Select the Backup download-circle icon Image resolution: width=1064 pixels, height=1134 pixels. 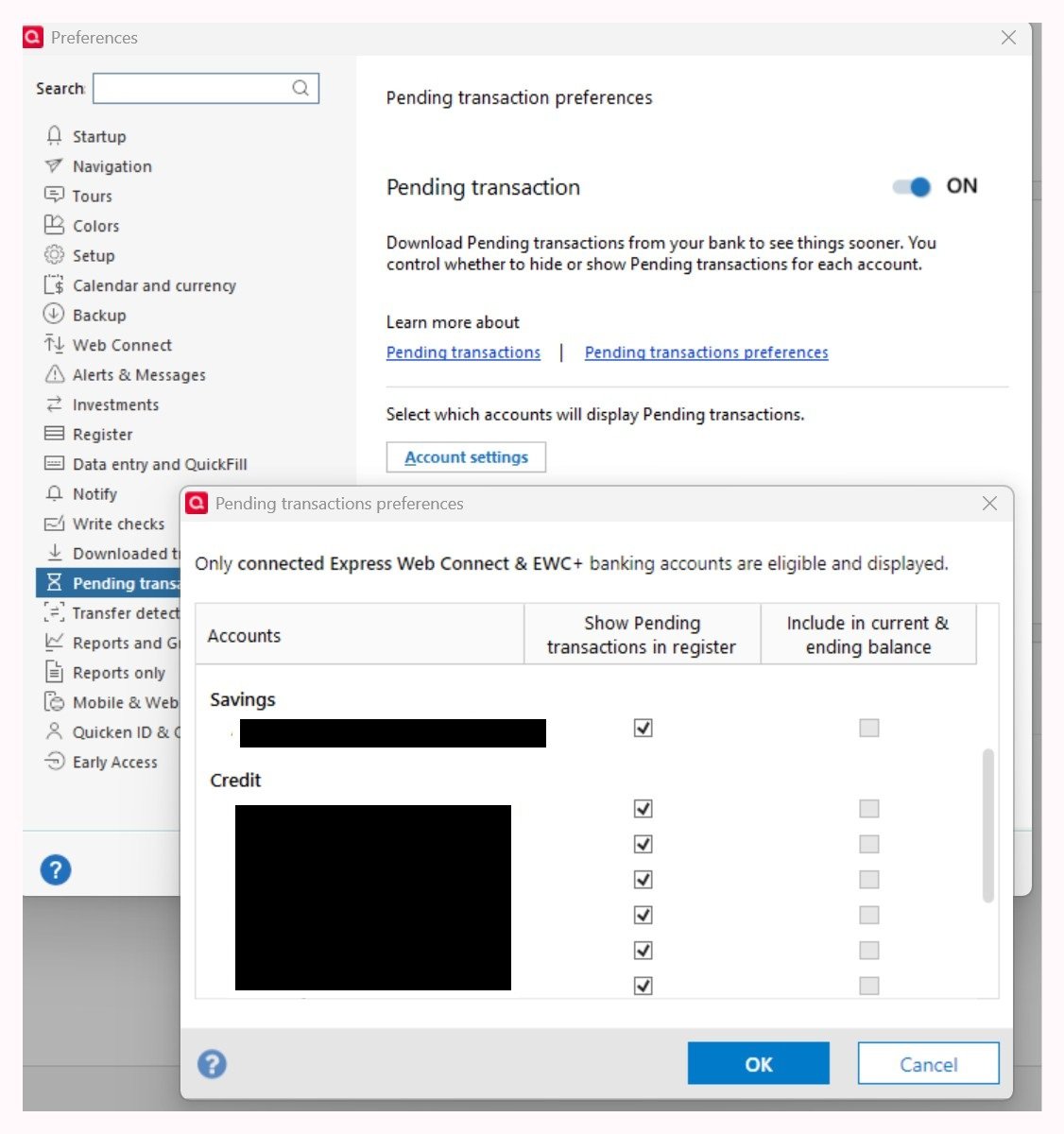[54, 315]
